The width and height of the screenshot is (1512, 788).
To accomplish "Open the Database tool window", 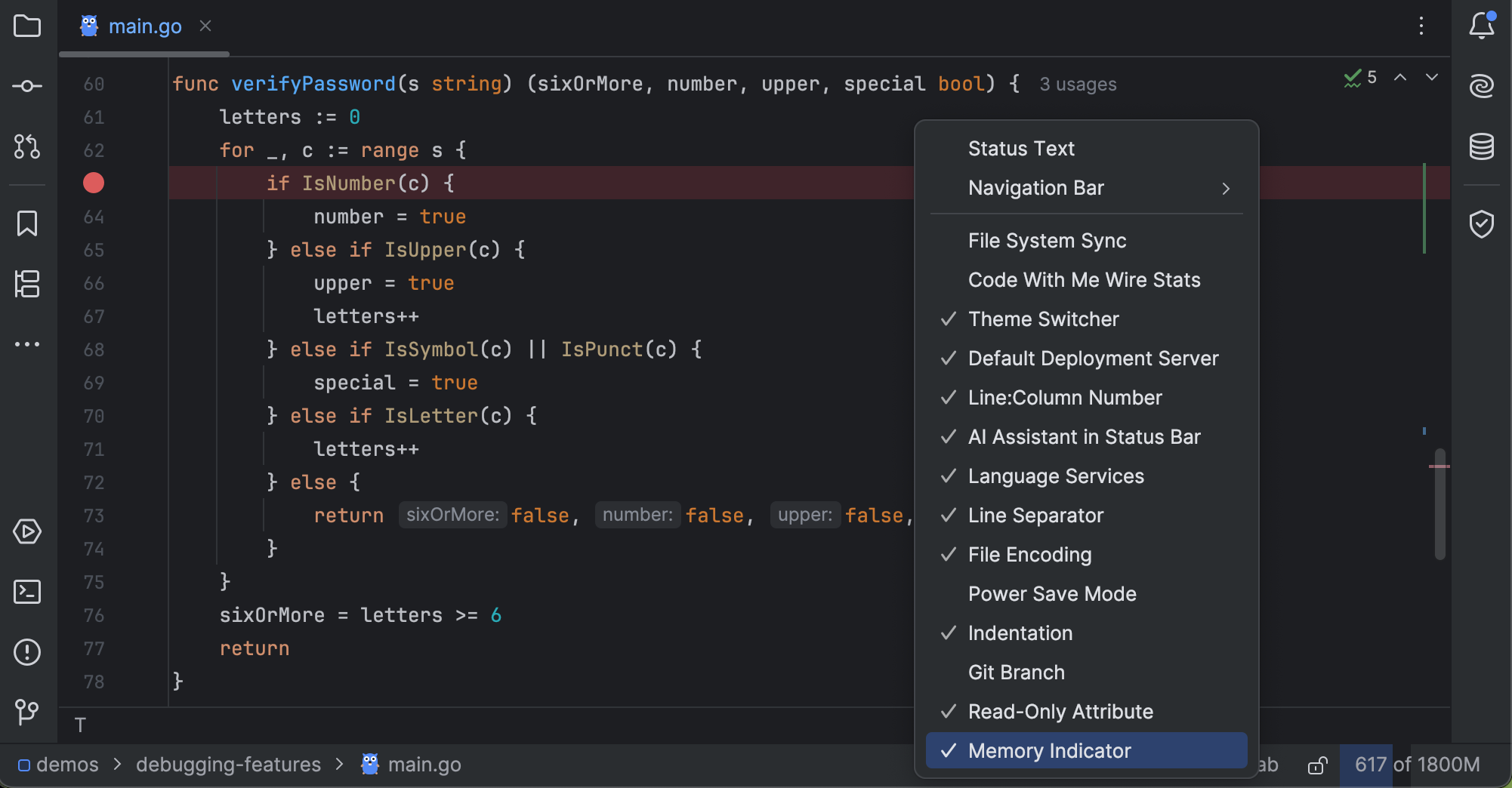I will point(1481,146).
